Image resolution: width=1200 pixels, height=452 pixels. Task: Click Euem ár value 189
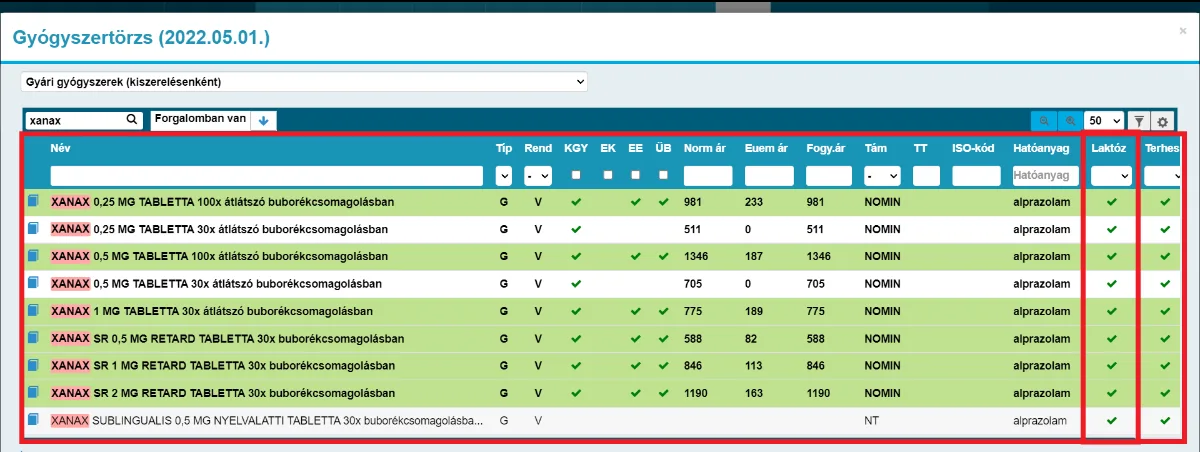pyautogui.click(x=755, y=311)
